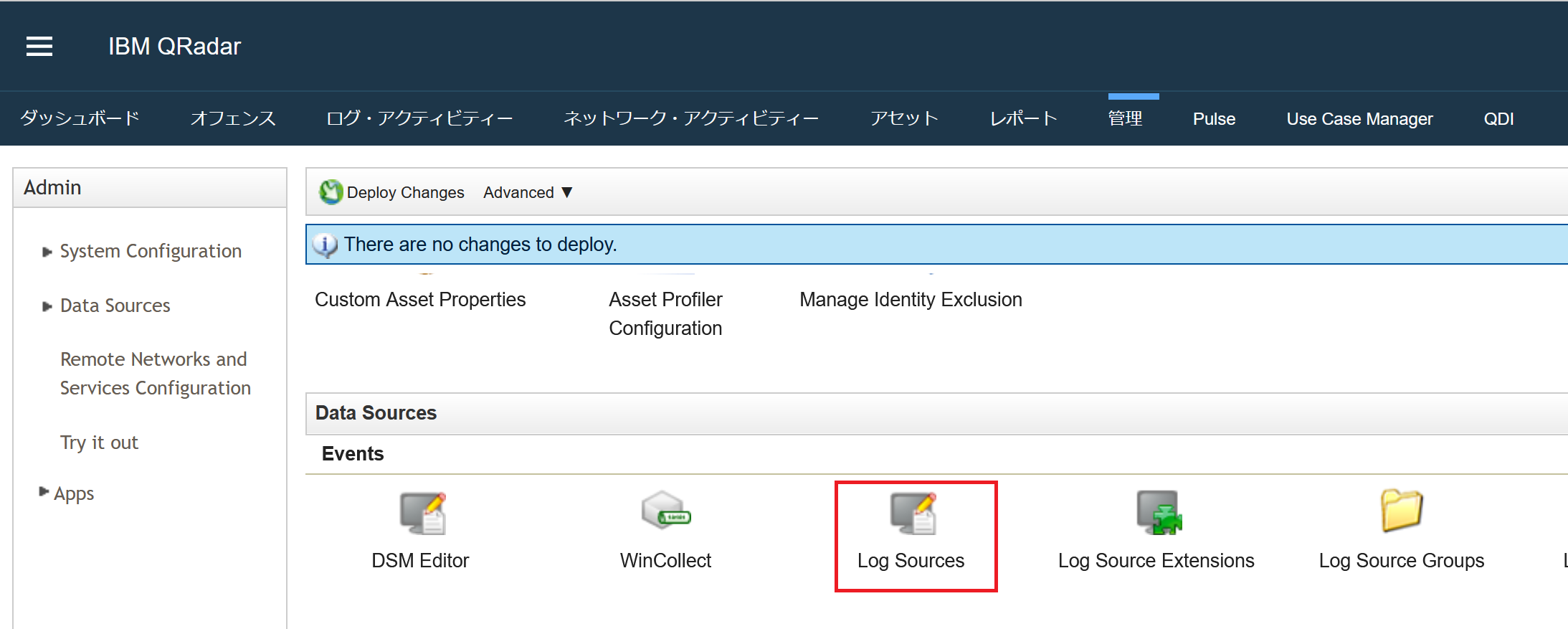Screen dimensions: 1568x629
Task: Switch to the ダッシュボード tab
Action: (x=80, y=118)
